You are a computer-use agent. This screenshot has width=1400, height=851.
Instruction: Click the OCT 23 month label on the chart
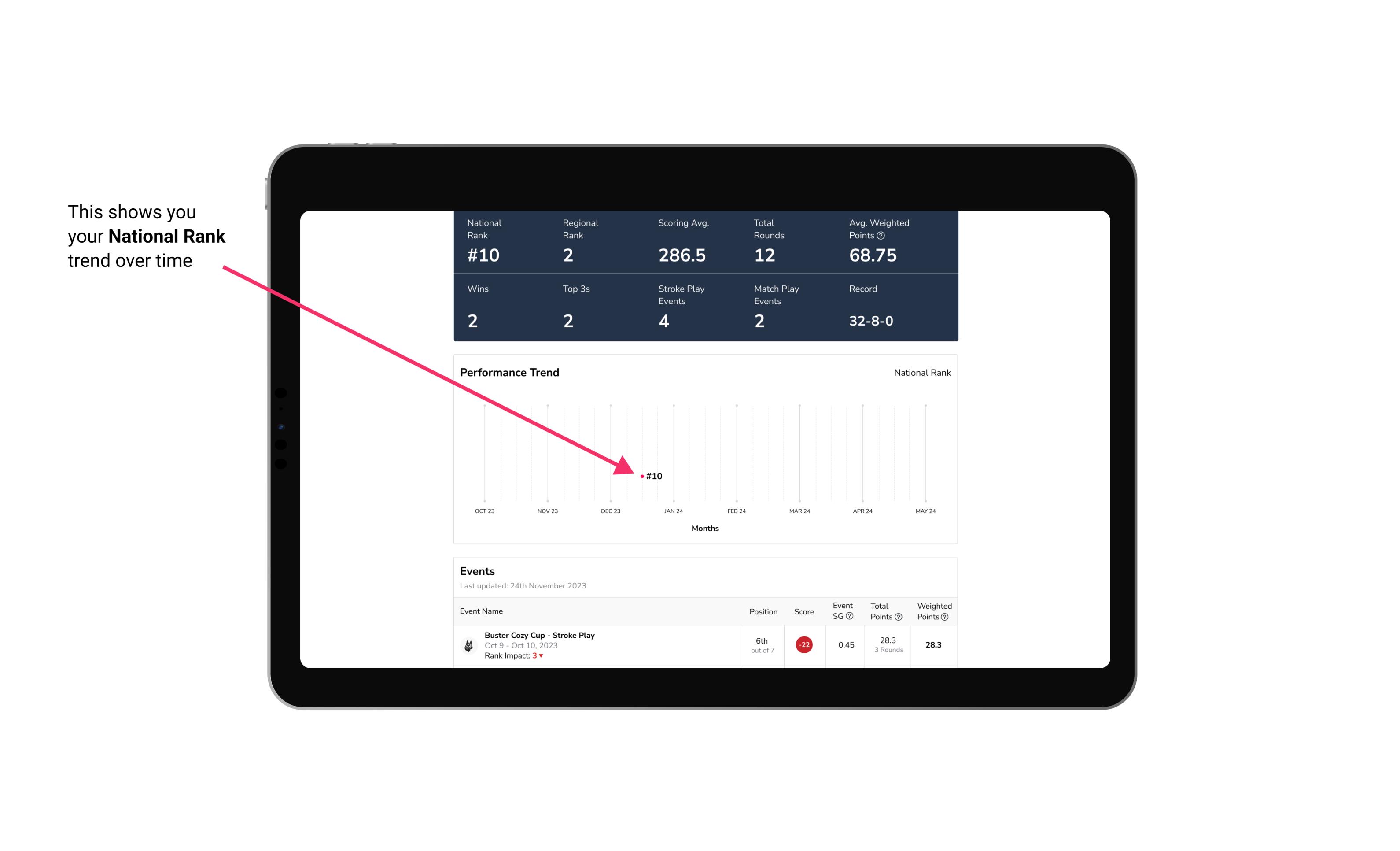pos(484,512)
